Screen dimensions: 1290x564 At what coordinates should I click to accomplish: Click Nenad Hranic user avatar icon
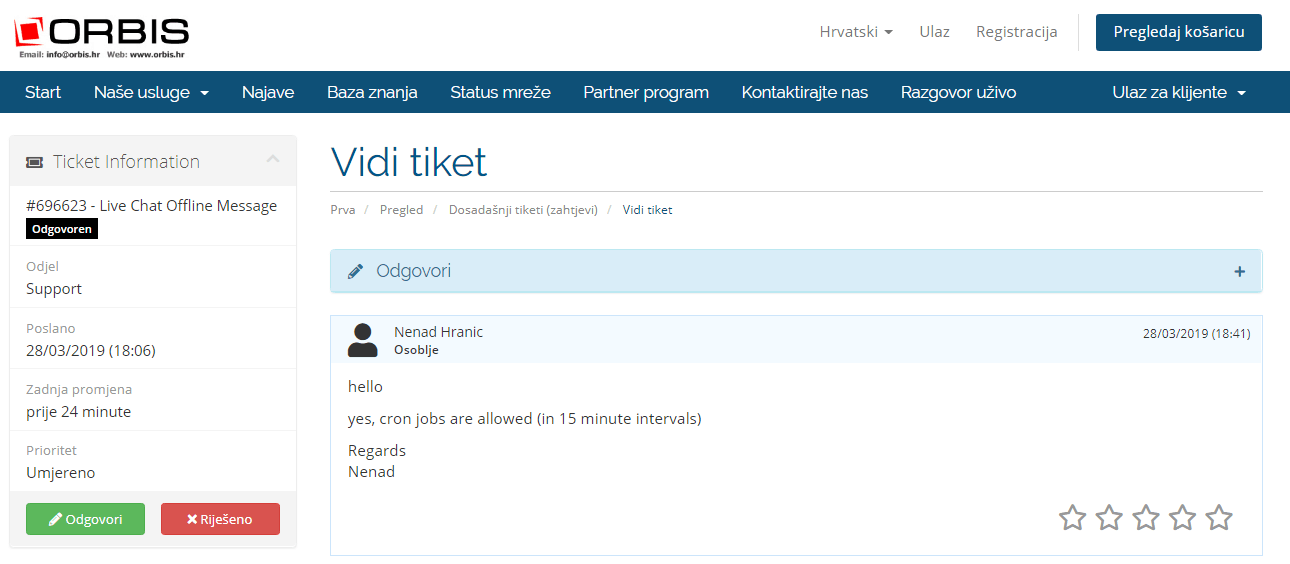[x=363, y=340]
